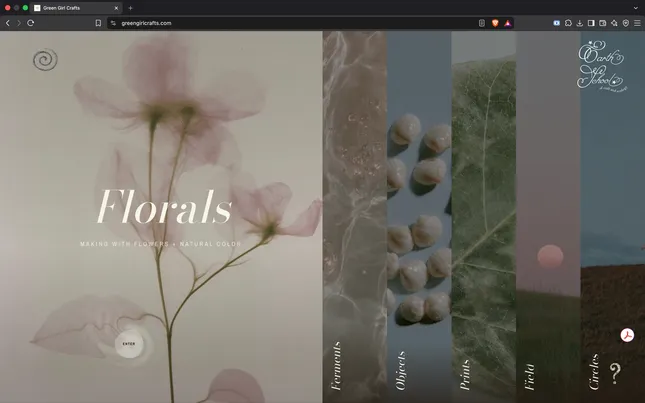The image size is (645, 403).
Task: Click the red PDF circle icon
Action: point(627,335)
